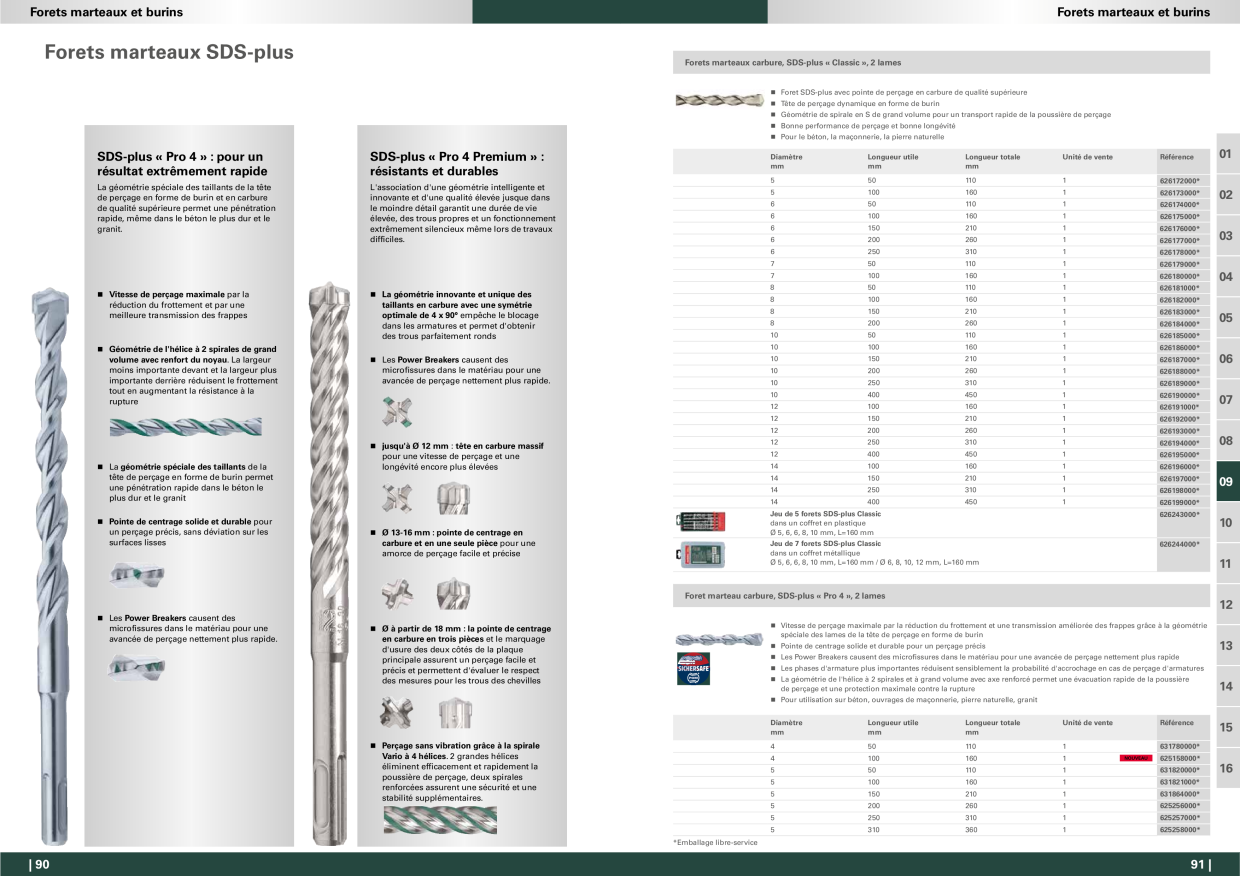This screenshot has width=1240, height=876.
Task: Click heading 'SDS-plus « Pro 4 » : pour un résultat extrêmement rapide'
Action: tap(182, 164)
